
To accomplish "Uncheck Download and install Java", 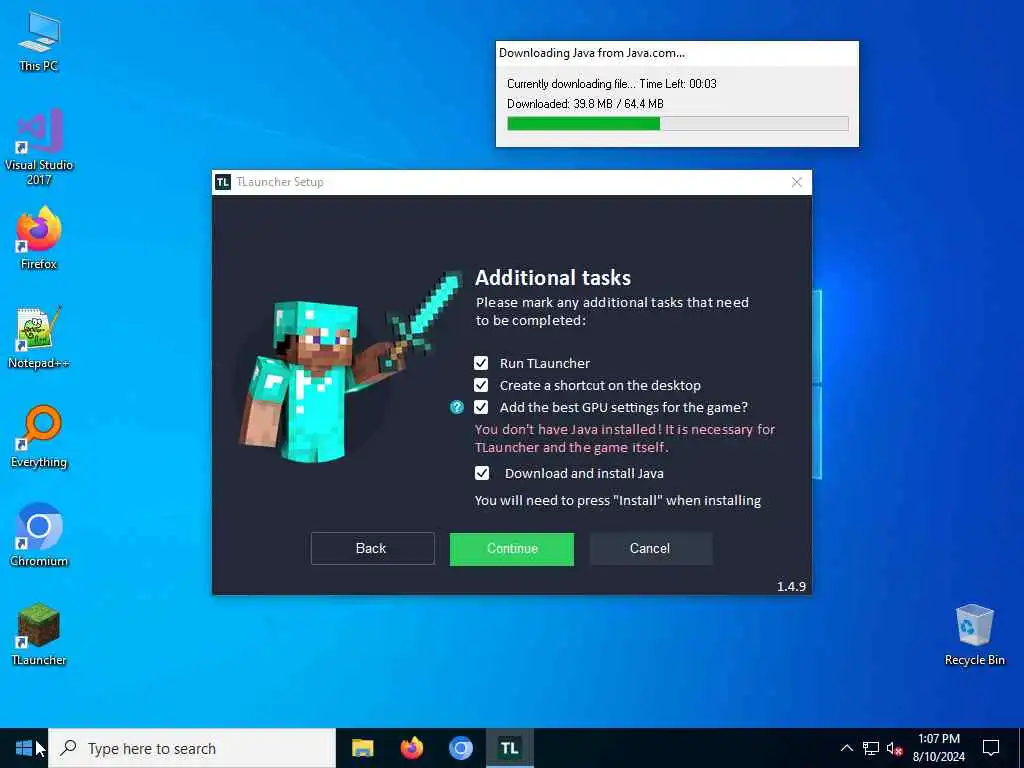I will pyautogui.click(x=481, y=473).
